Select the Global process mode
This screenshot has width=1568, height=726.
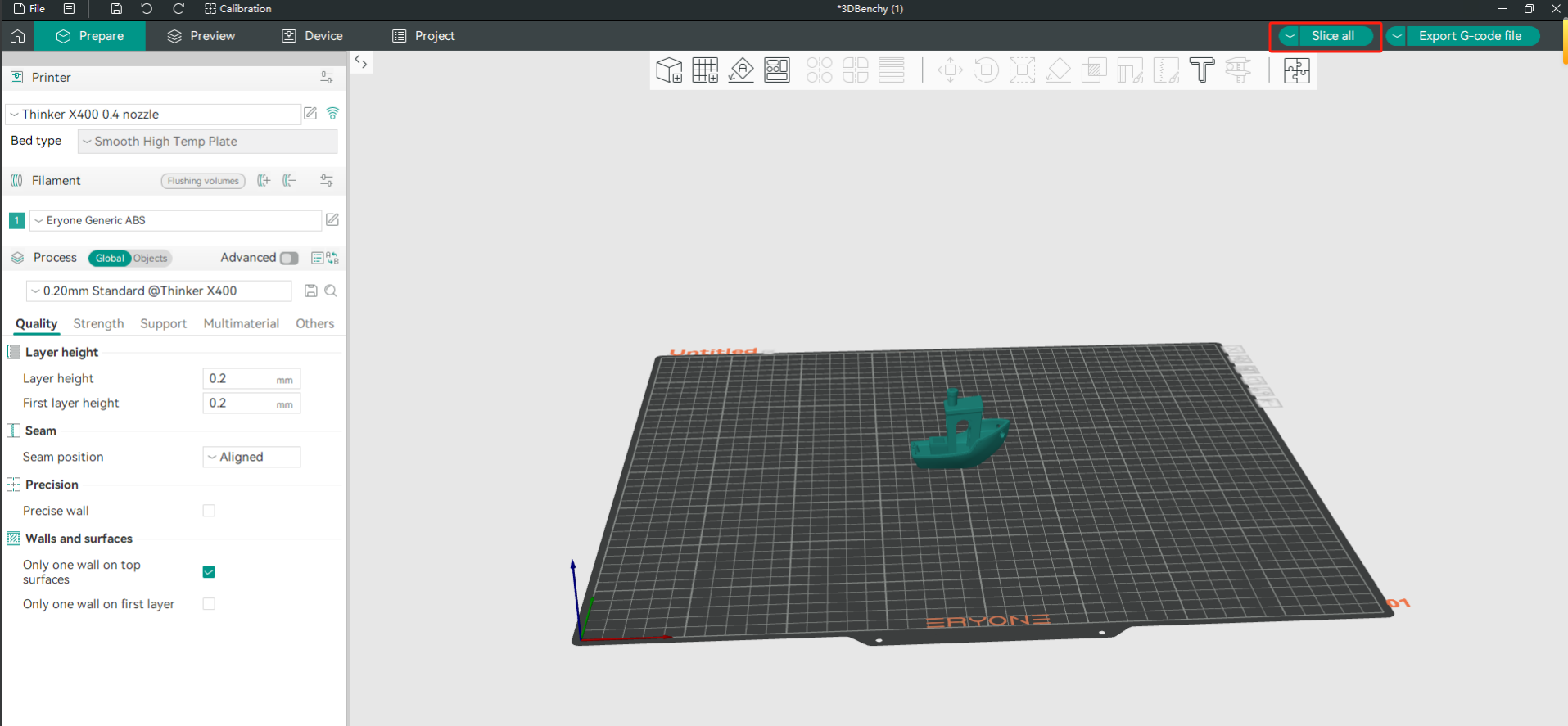coord(110,258)
